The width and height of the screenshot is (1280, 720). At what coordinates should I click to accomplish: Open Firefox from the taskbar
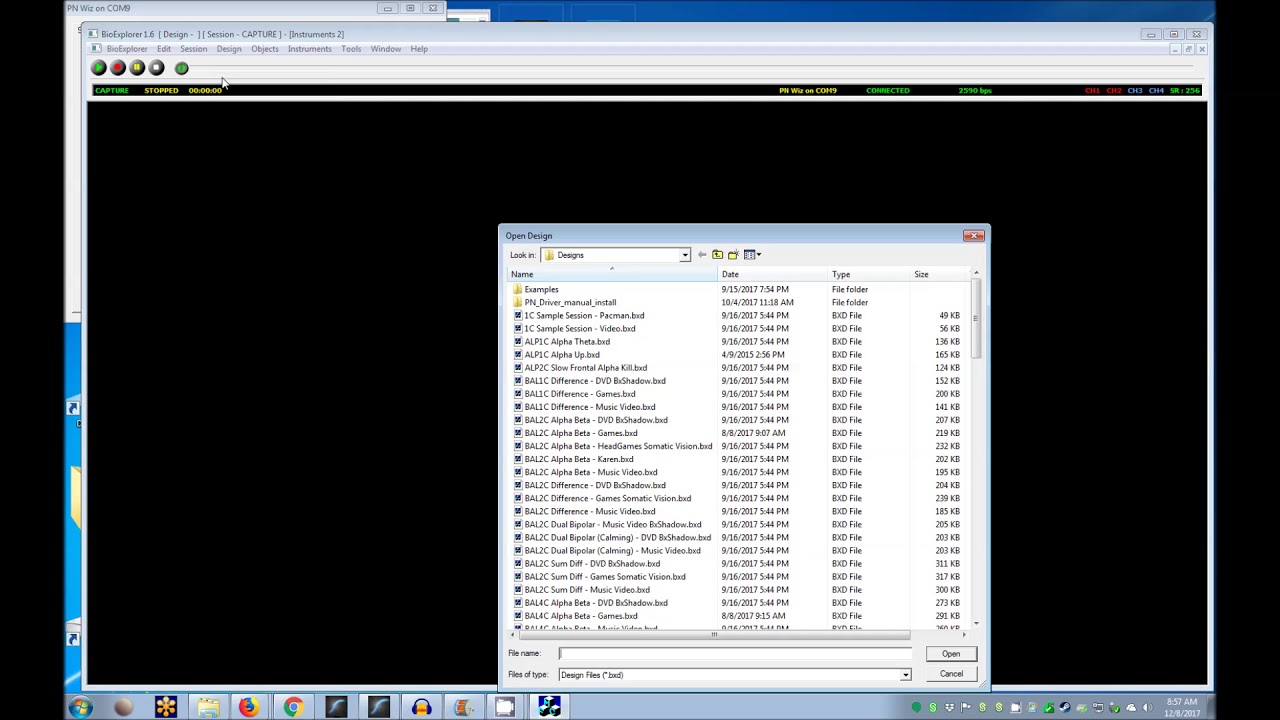tap(248, 708)
